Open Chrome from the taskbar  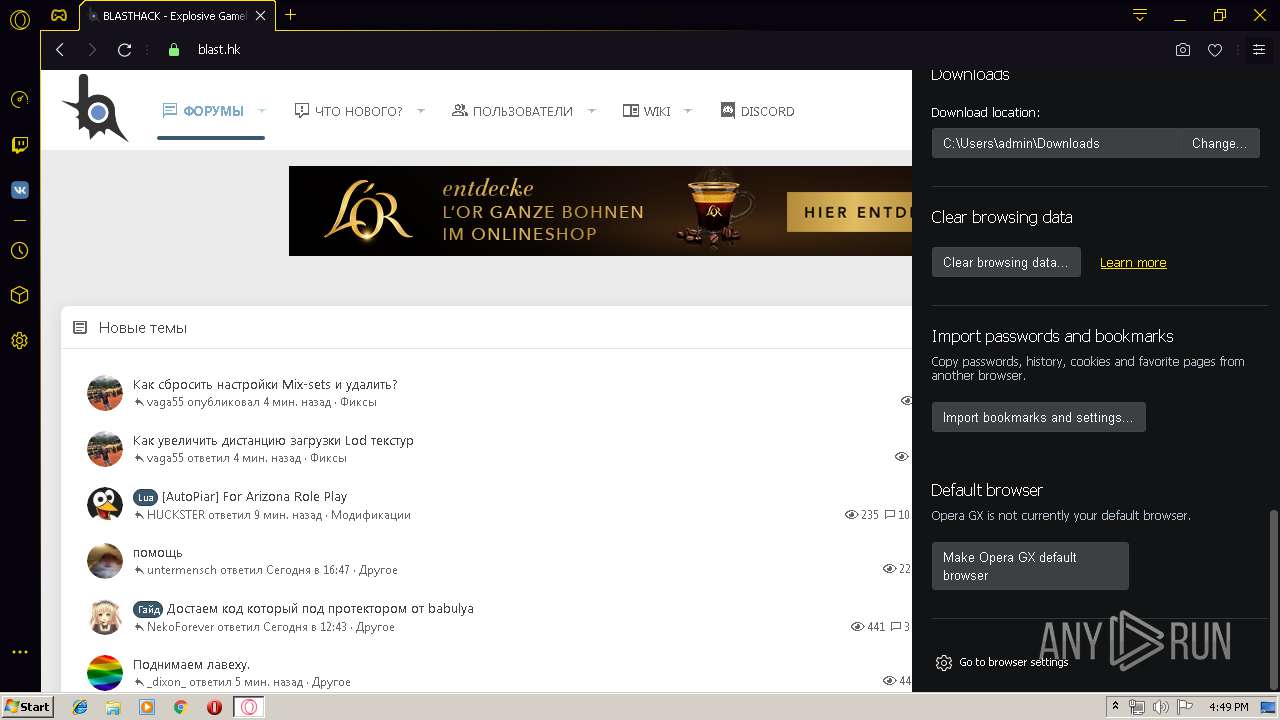tap(181, 707)
